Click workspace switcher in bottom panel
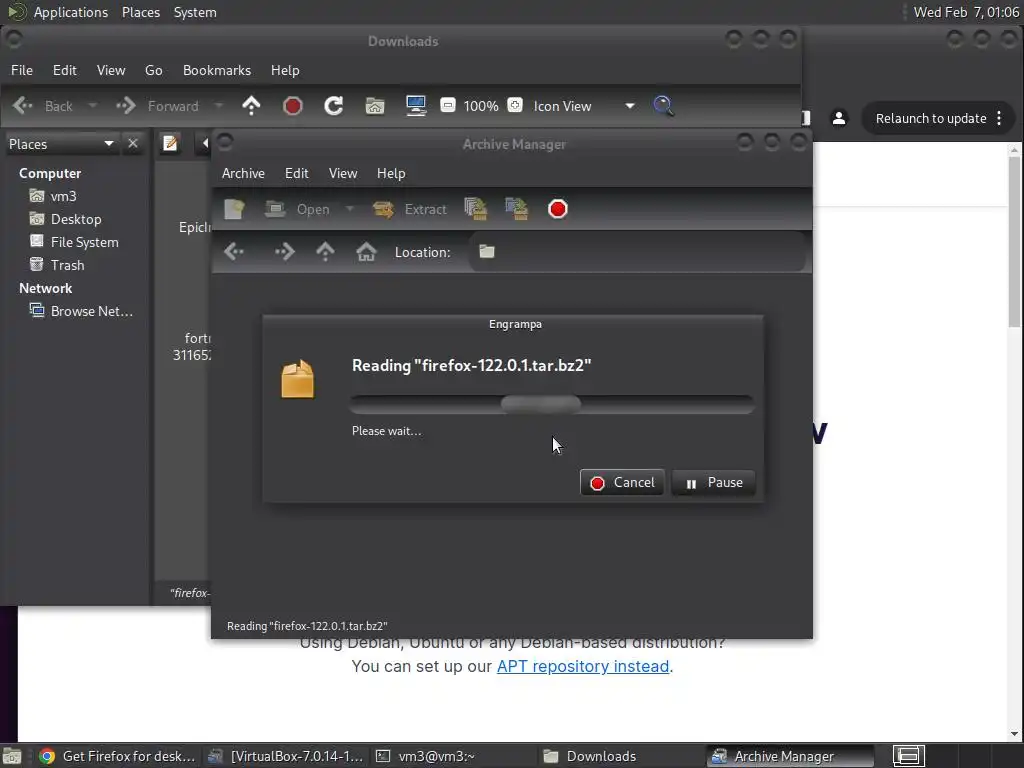This screenshot has height=768, width=1024. click(908, 756)
